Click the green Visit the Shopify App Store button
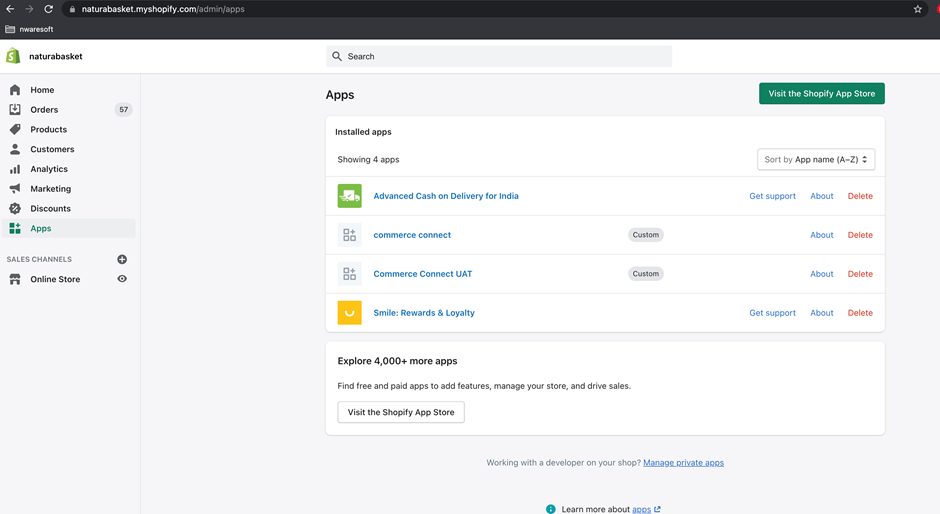This screenshot has width=940, height=514. (821, 94)
